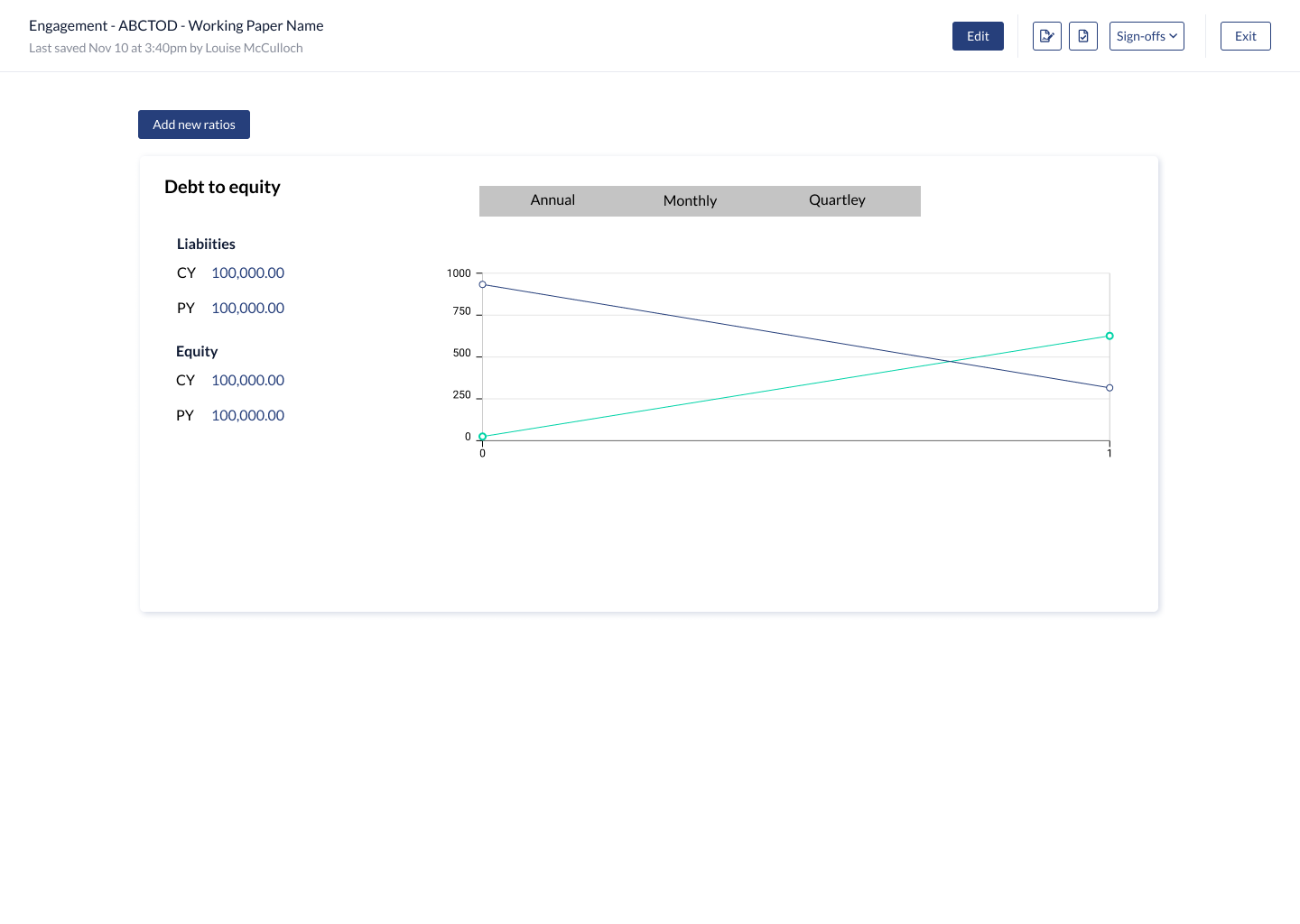Switch to the Monthly tab
The height and width of the screenshot is (924, 1300).
690,200
